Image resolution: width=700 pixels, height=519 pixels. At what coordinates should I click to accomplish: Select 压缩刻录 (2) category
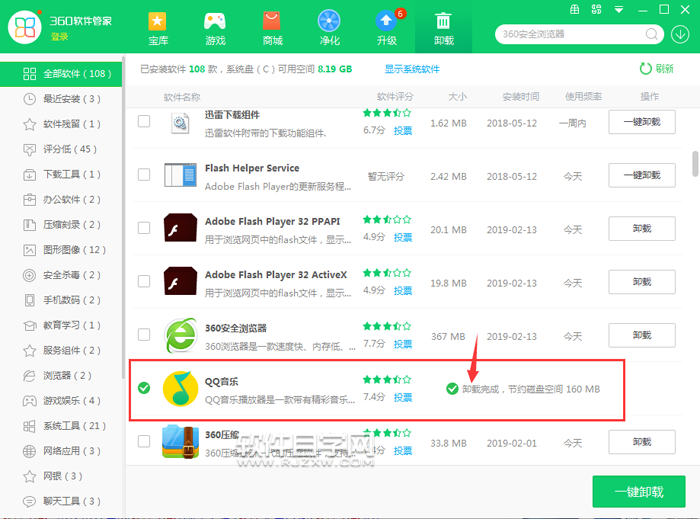(x=62, y=224)
